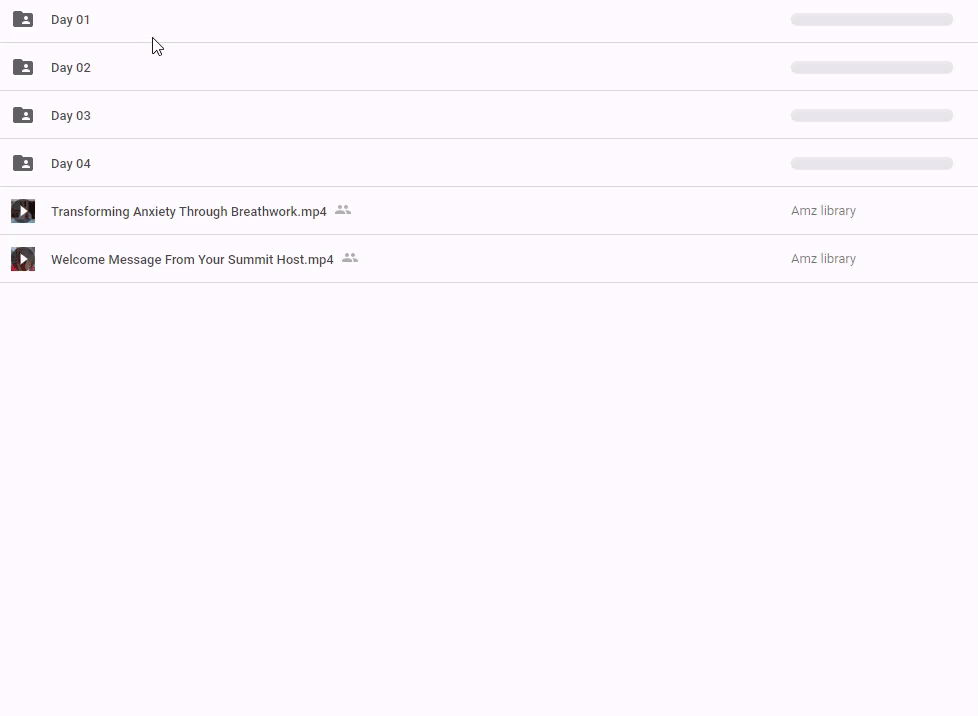This screenshot has width=978, height=716.
Task: Click the loading placeholder in Day 01 row
Action: [871, 20]
